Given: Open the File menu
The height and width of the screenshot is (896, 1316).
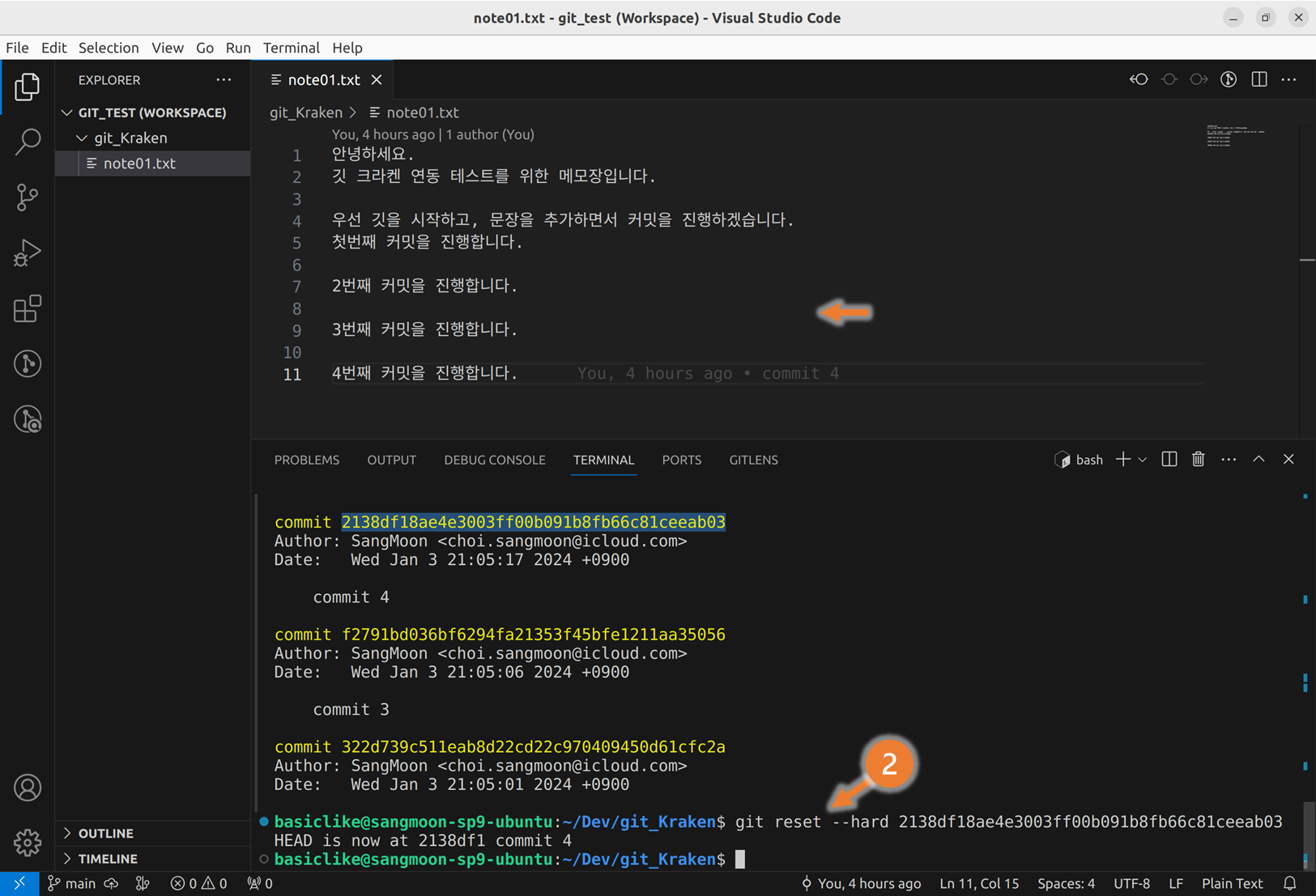Looking at the screenshot, I should pyautogui.click(x=17, y=48).
